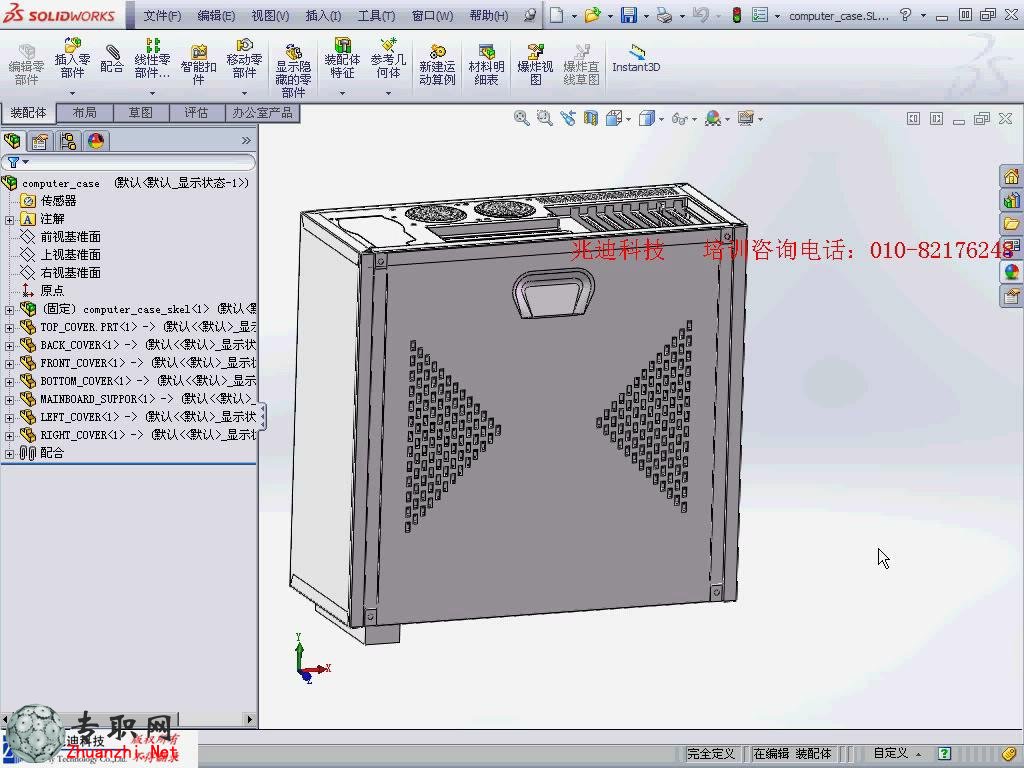Open the 窗口(W) menu
This screenshot has height=768, width=1024.
[x=432, y=16]
